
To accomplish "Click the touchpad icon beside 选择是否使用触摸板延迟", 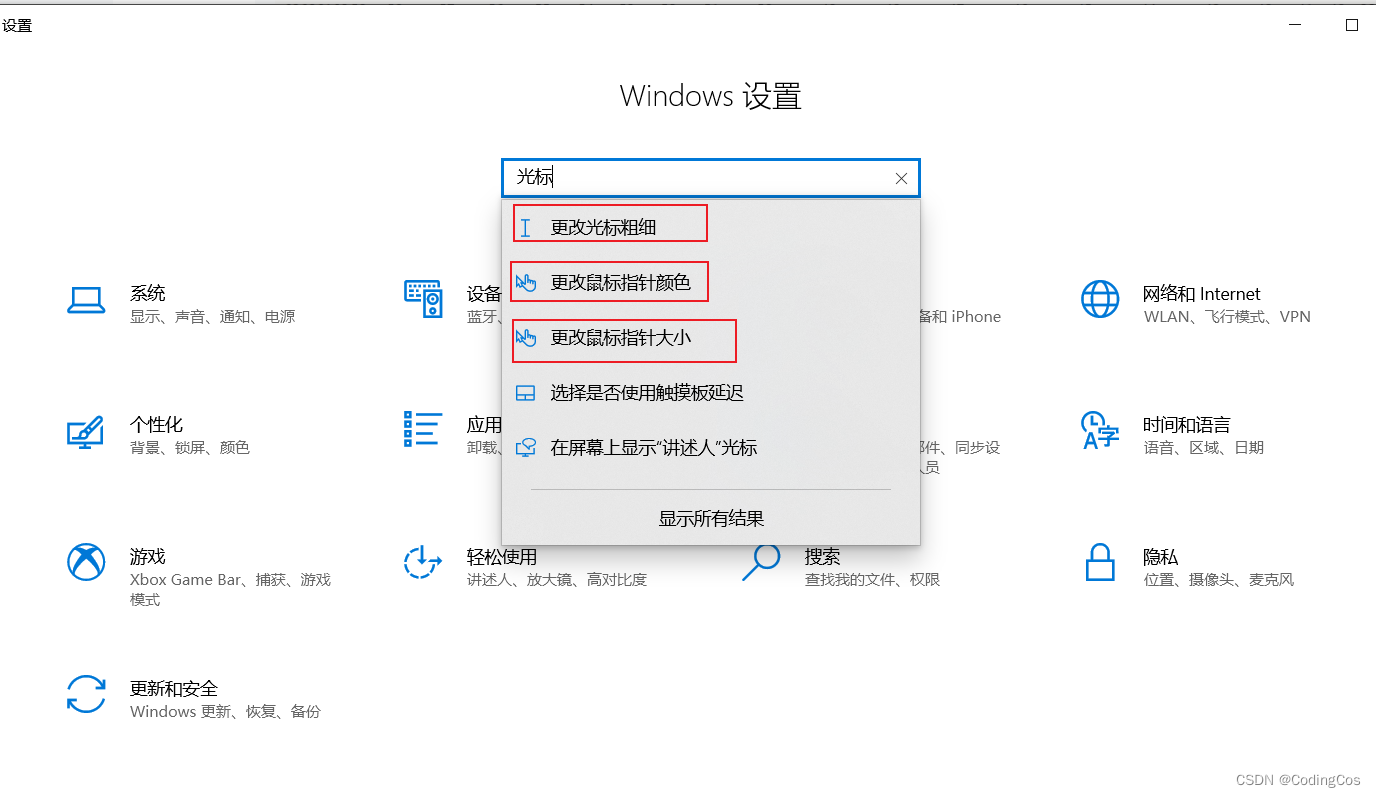I will 526,393.
